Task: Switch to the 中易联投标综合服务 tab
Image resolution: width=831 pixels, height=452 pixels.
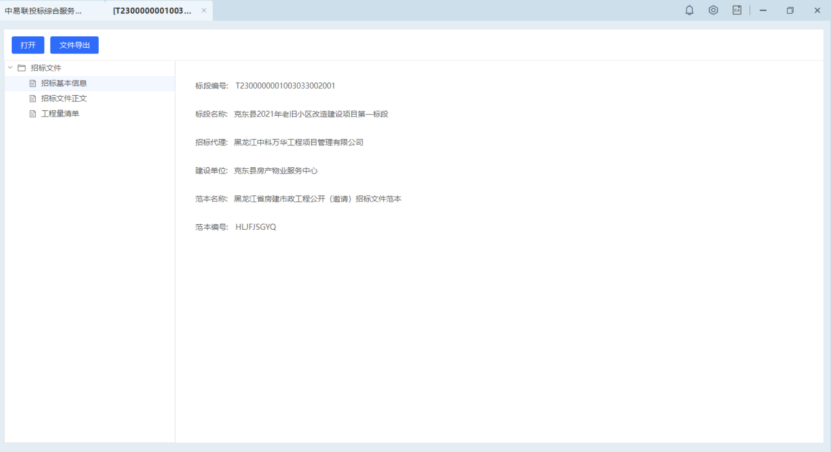Action: (x=45, y=10)
